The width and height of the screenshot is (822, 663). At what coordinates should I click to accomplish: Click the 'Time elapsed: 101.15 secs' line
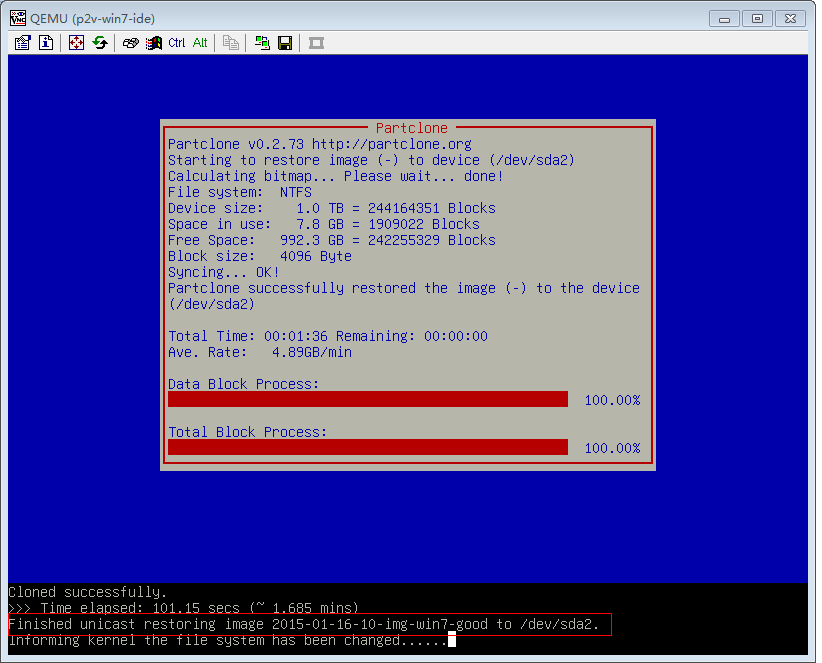(x=184, y=608)
